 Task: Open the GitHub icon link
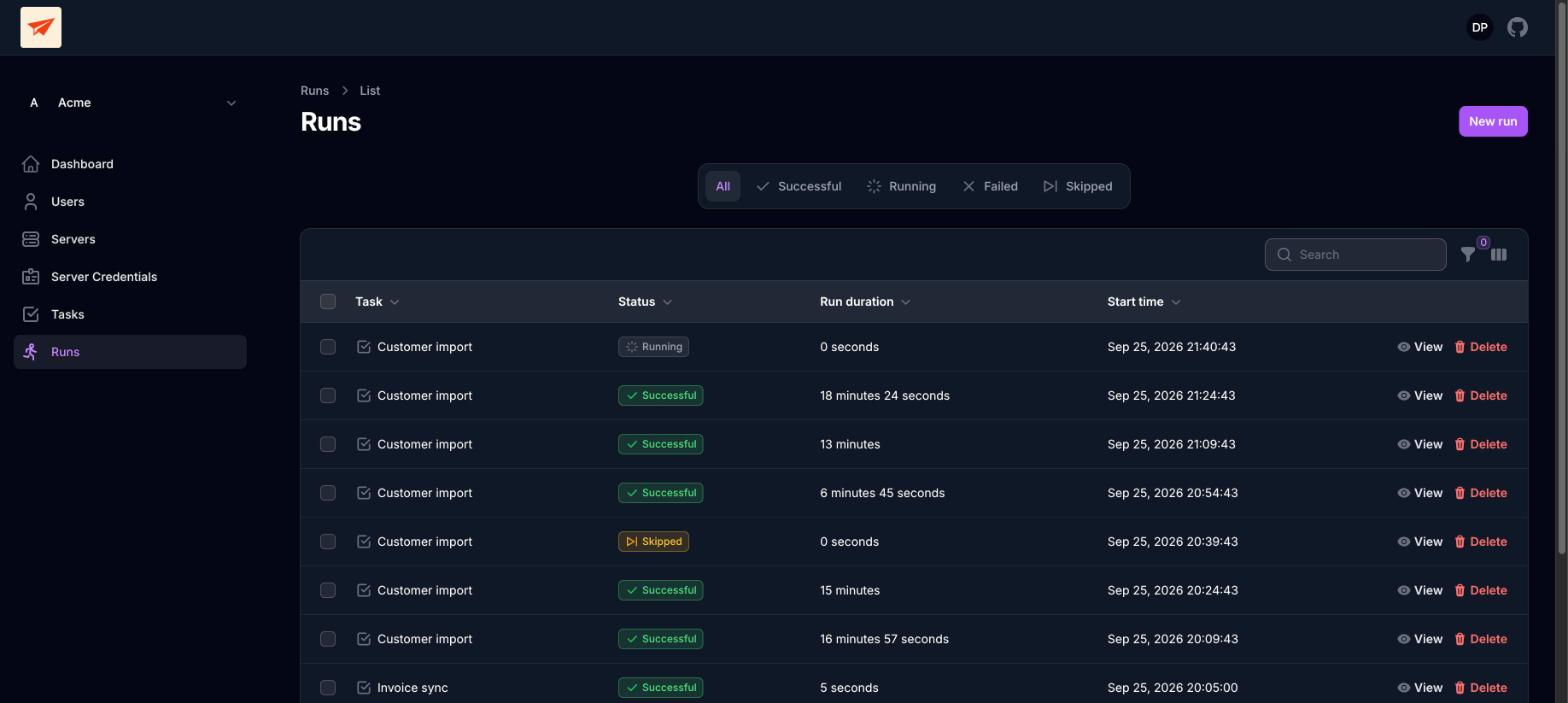click(1517, 27)
